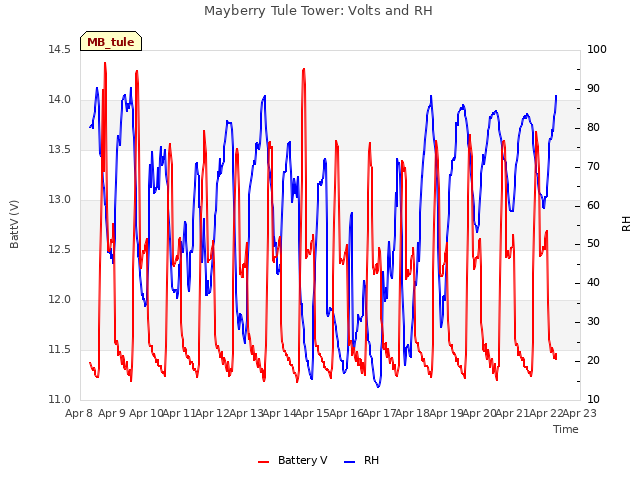This screenshot has height=480, width=640.
Task: Click the 12.0 left axis tick
Action: click(x=59, y=300)
